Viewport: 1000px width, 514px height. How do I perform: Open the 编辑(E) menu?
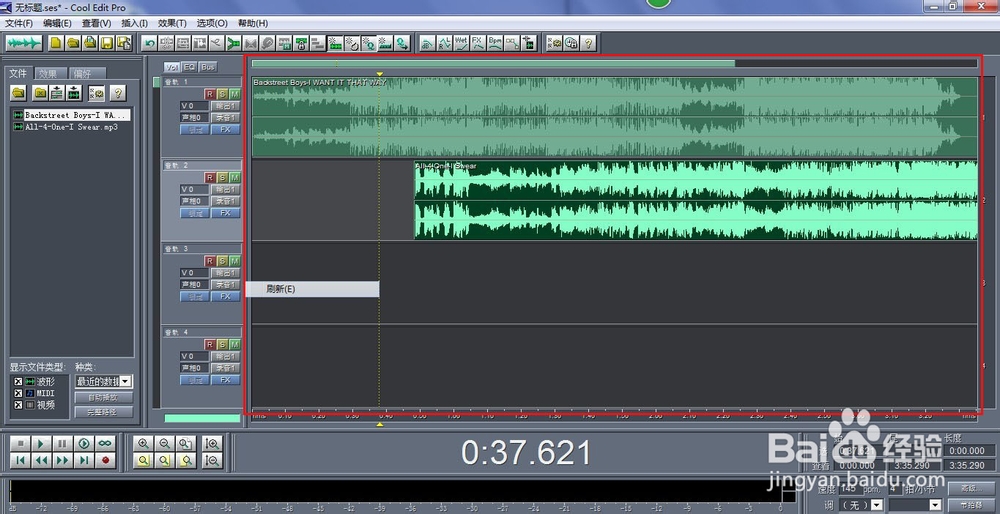(x=57, y=23)
